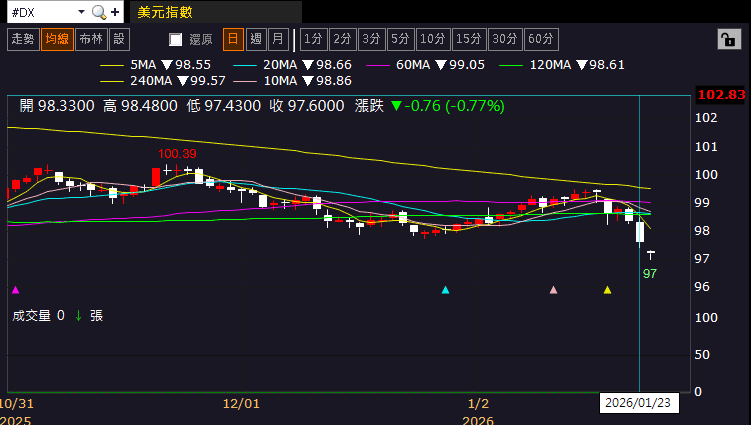Click the tall red candle below 100.39
The width and height of the screenshot is (751, 425).
pos(156,177)
